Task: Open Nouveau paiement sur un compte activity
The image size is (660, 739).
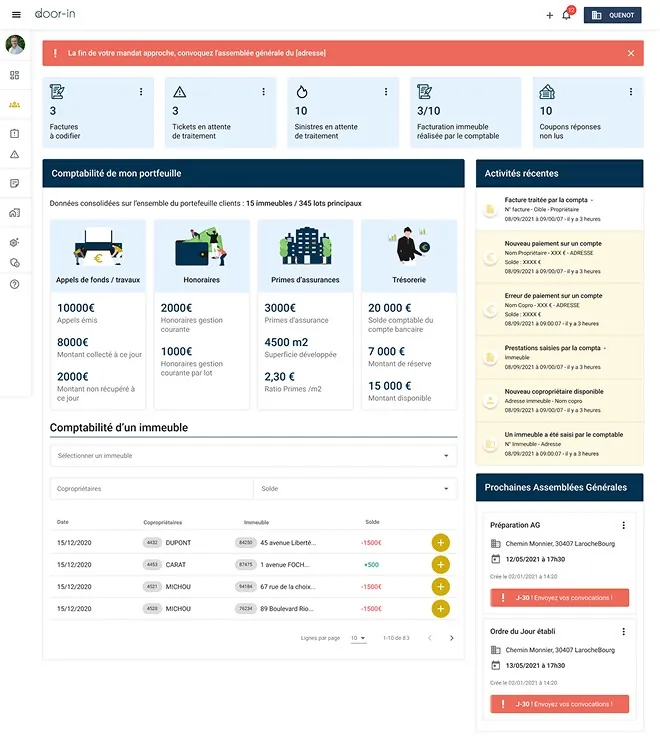Action: pyautogui.click(x=560, y=257)
